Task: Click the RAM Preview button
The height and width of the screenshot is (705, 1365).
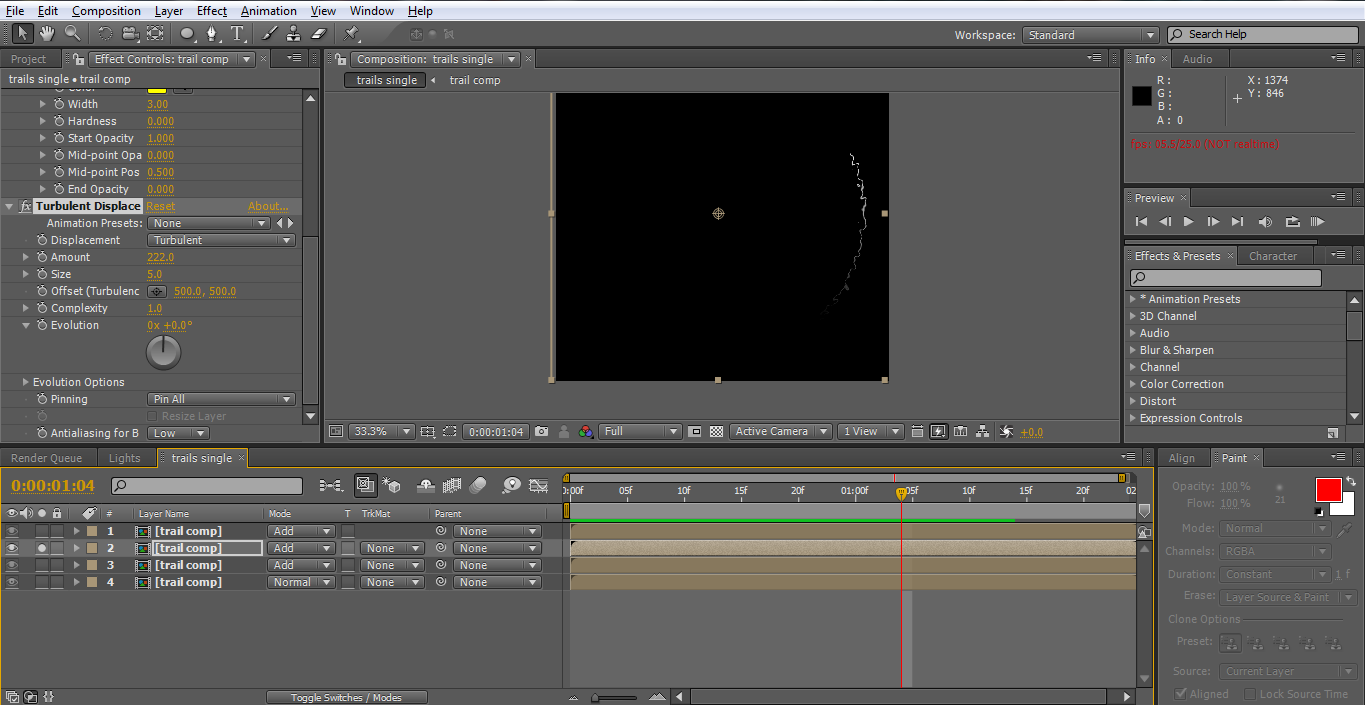Action: (1317, 222)
